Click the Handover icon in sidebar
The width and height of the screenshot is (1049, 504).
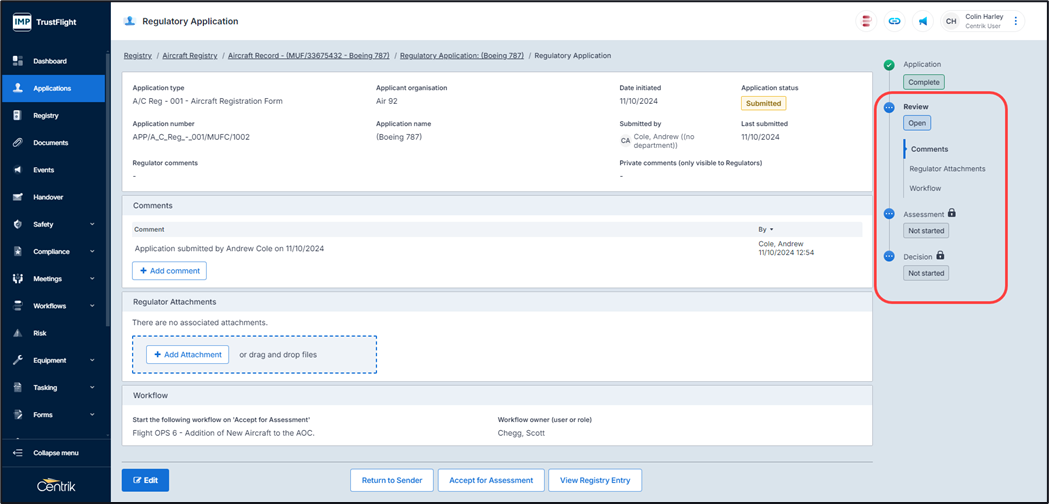pos(17,197)
